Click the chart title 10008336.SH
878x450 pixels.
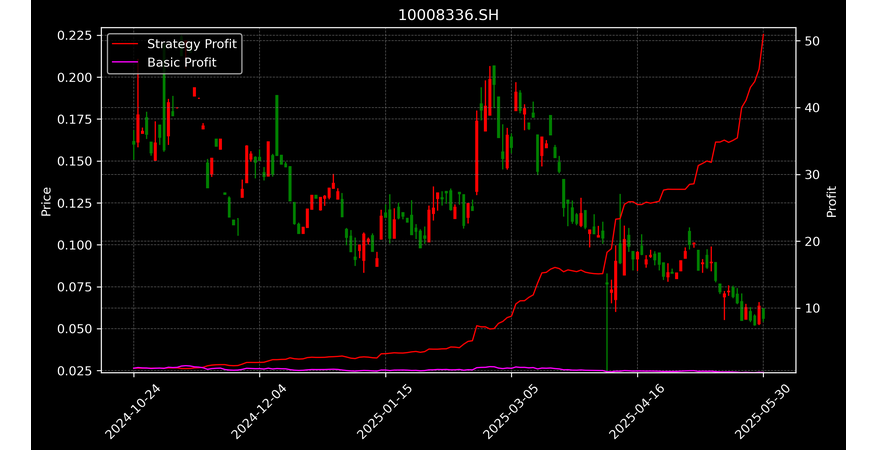point(448,15)
